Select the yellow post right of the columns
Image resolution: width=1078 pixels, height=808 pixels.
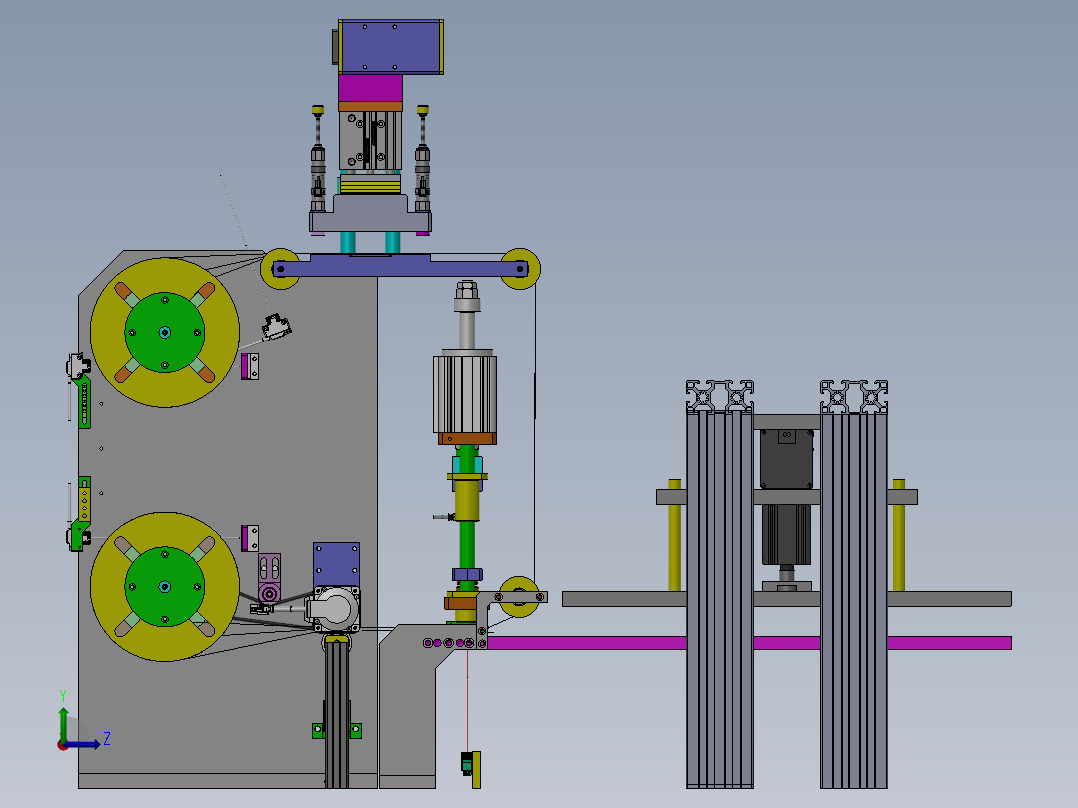899,535
